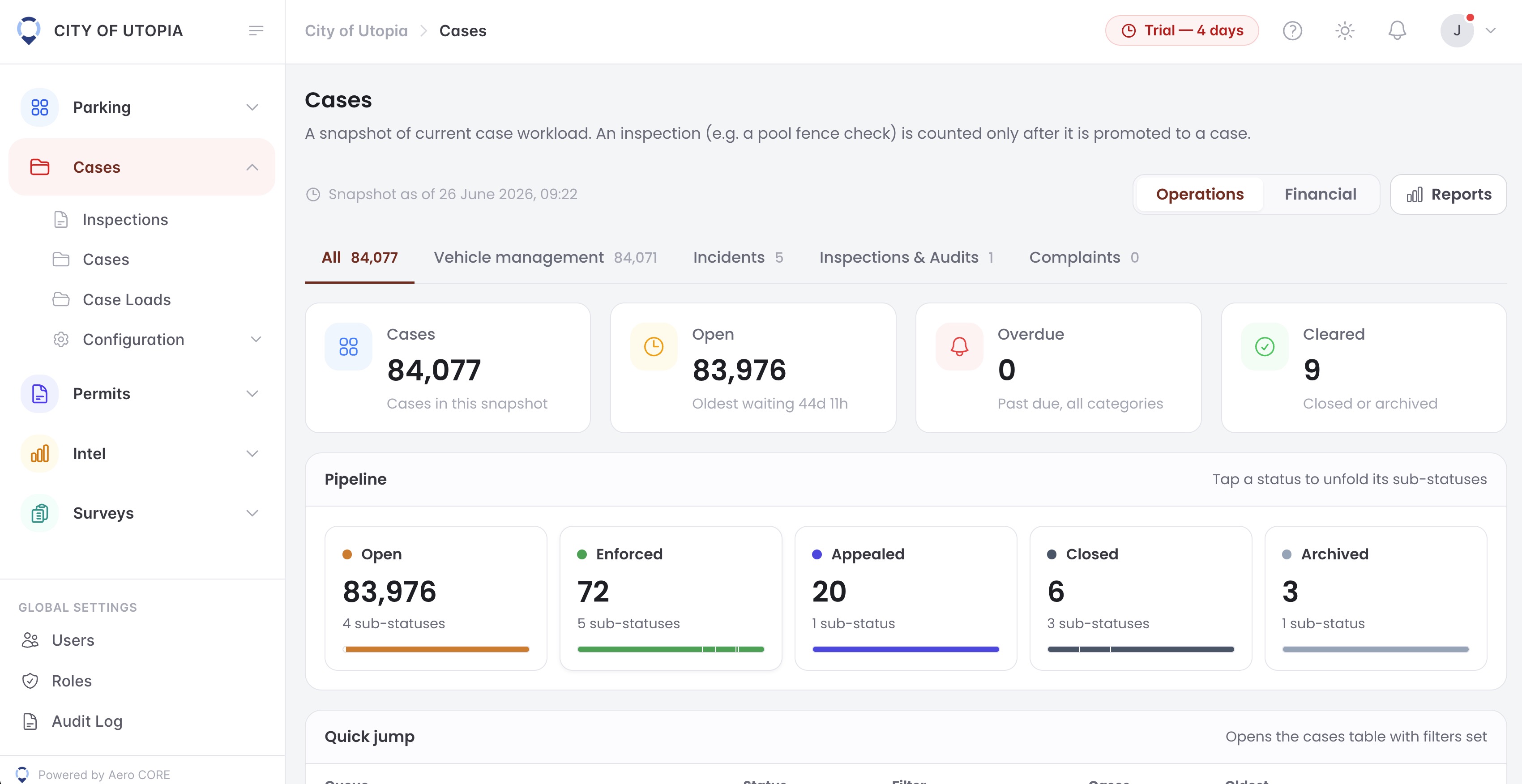Image resolution: width=1522 pixels, height=784 pixels.
Task: Click the orange Open progress bar
Action: (x=436, y=649)
